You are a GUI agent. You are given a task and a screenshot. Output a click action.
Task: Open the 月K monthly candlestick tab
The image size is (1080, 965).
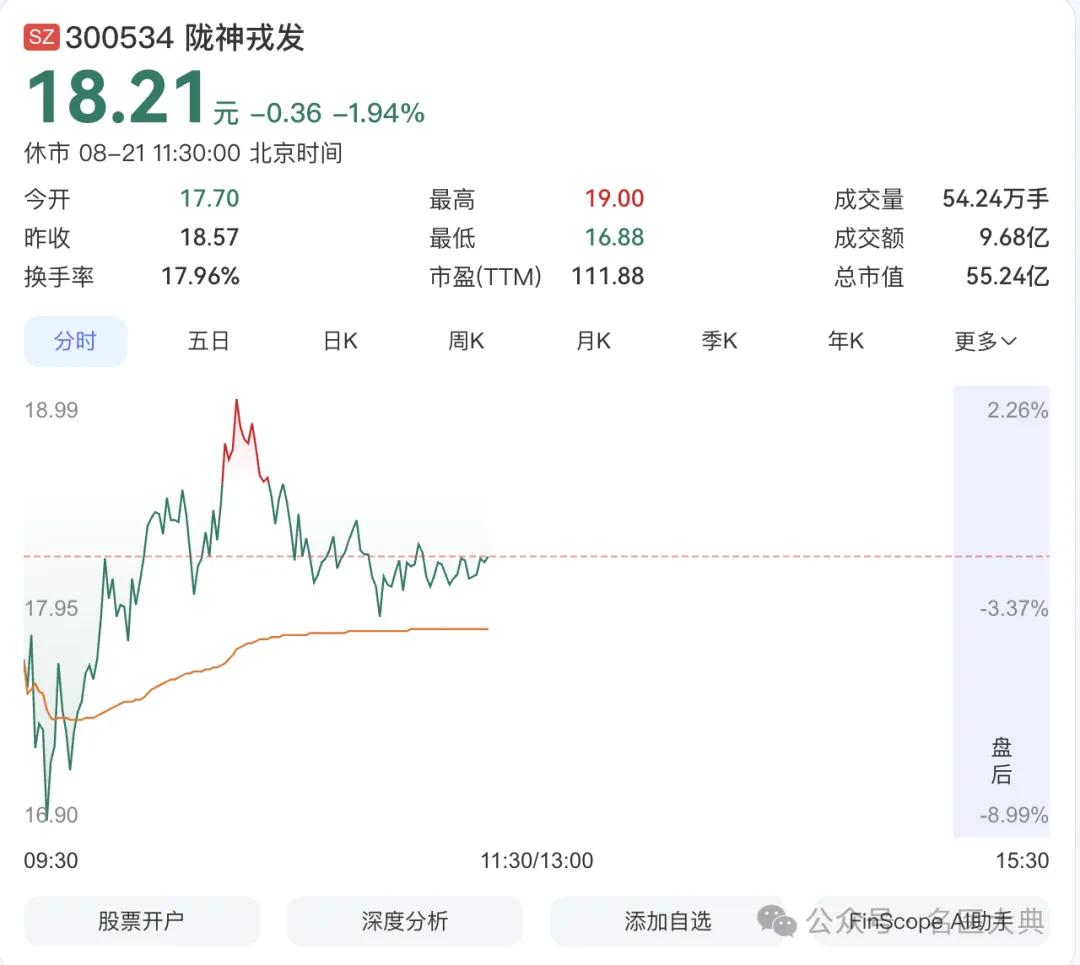[593, 341]
